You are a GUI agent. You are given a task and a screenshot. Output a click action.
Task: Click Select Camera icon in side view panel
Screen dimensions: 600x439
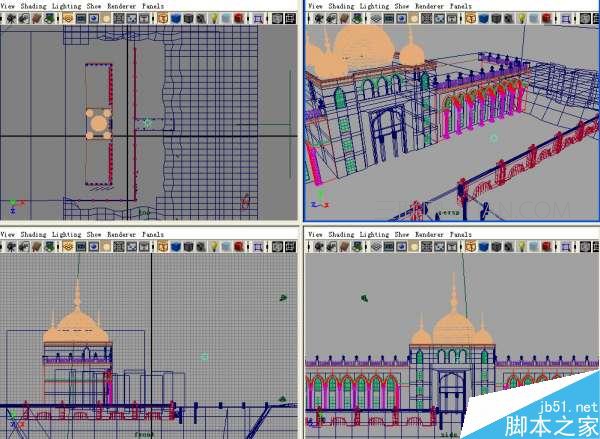pyautogui.click(x=319, y=246)
